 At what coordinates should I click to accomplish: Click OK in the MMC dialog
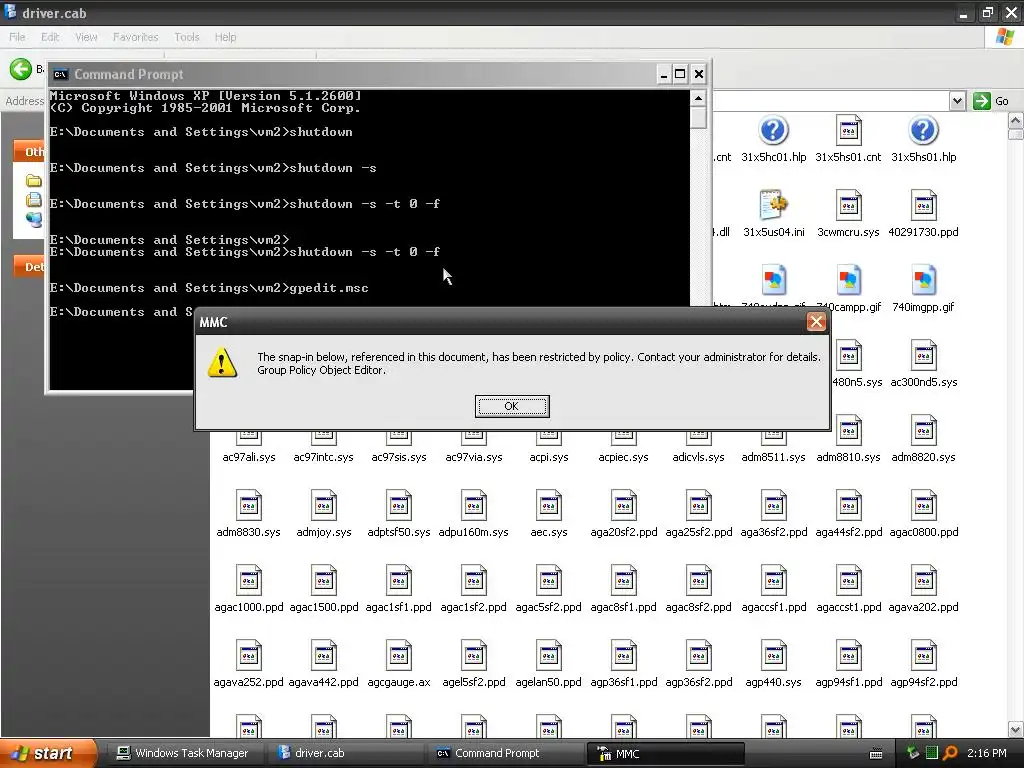point(511,406)
